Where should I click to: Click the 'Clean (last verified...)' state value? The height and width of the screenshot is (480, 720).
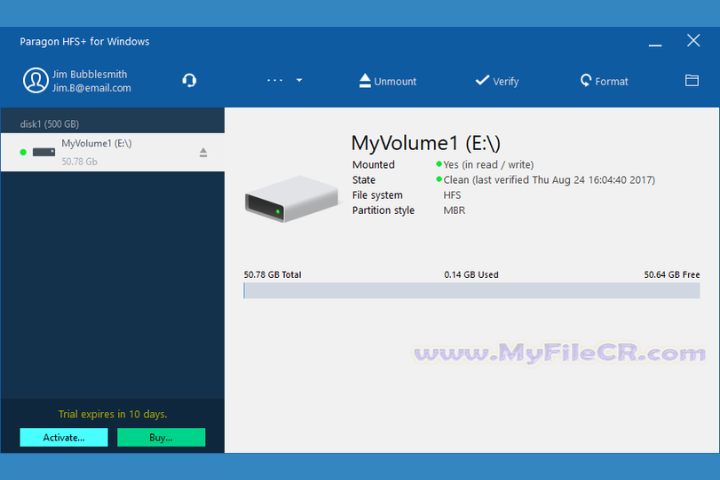[549, 180]
